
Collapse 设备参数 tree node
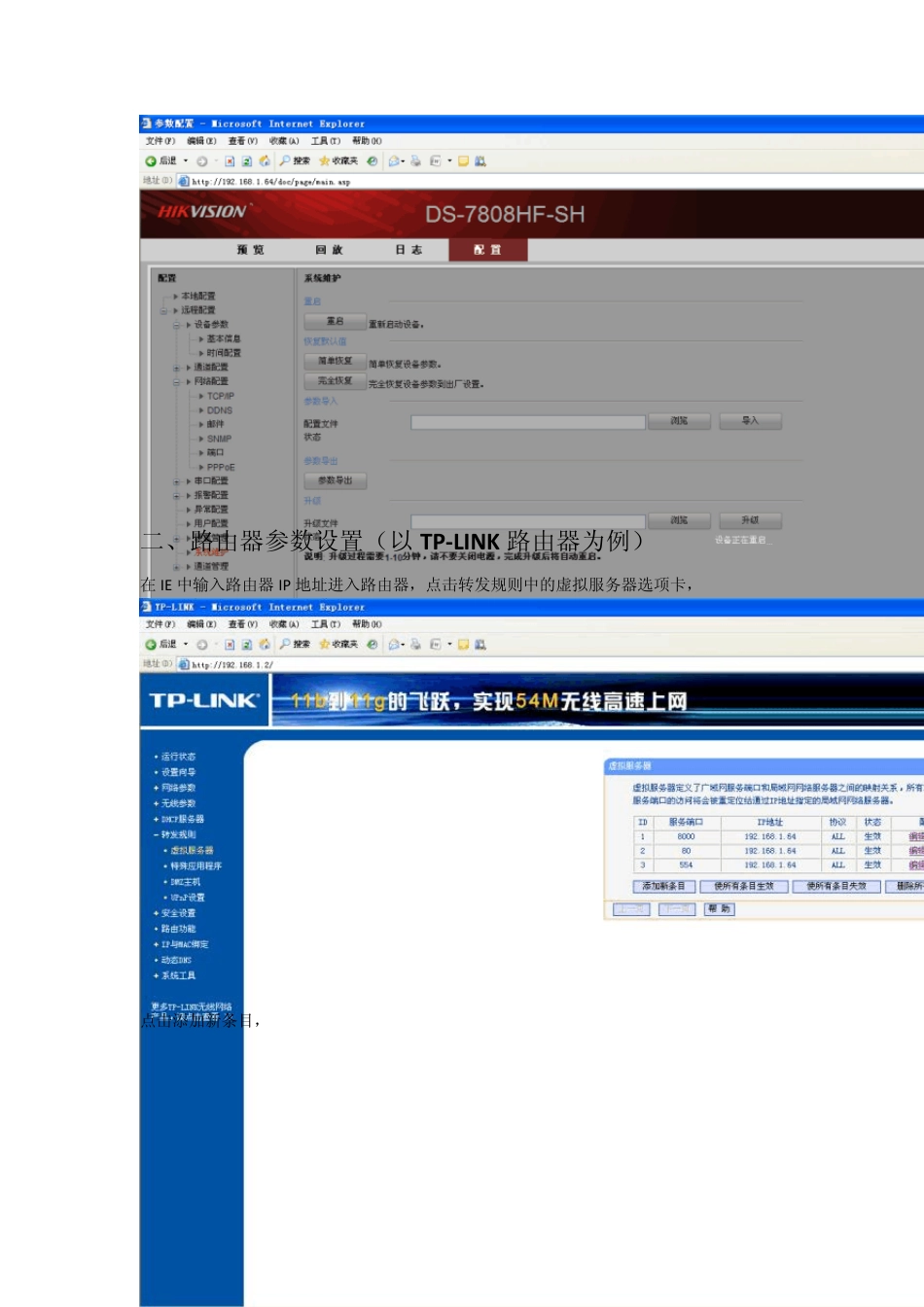click(x=176, y=325)
